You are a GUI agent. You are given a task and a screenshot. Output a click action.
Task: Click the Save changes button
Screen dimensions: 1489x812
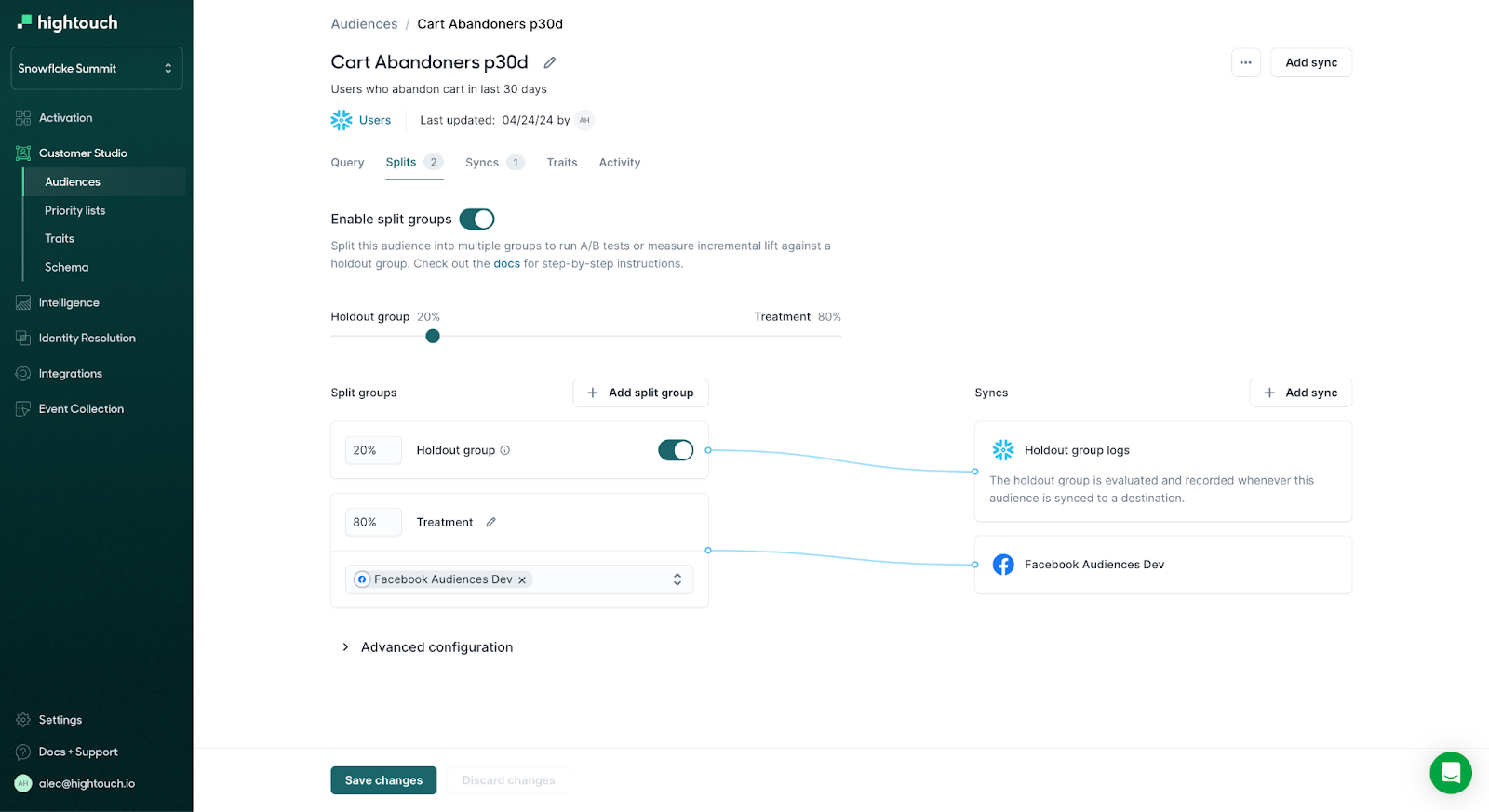coord(383,780)
